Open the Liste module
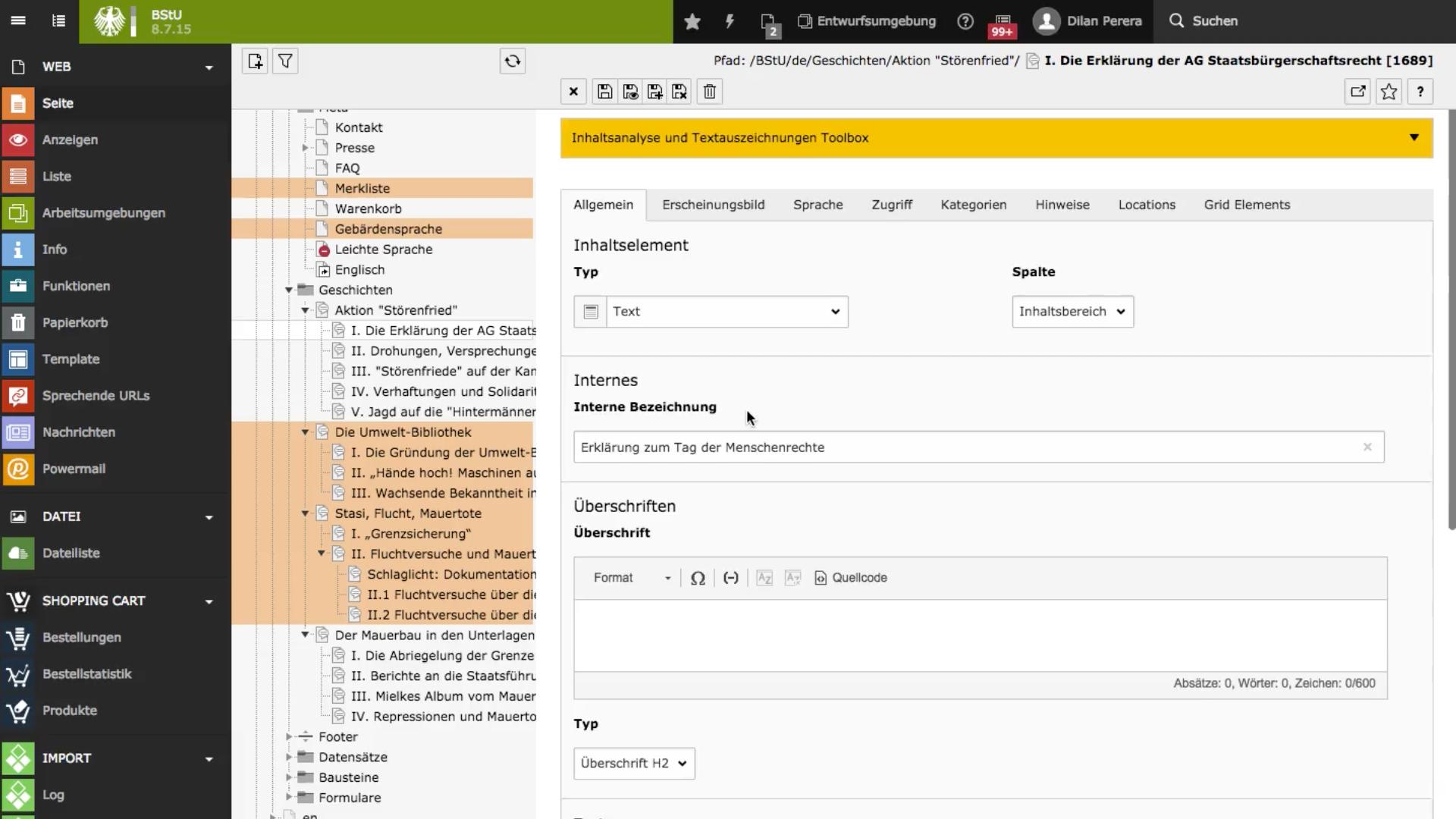This screenshot has height=819, width=1456. tap(115, 177)
